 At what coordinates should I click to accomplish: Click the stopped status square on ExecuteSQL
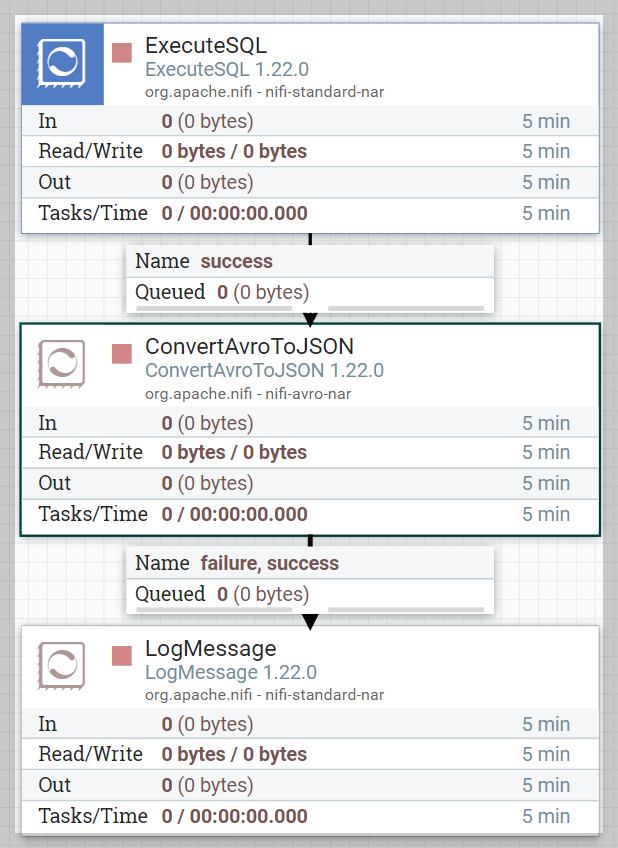tap(122, 53)
